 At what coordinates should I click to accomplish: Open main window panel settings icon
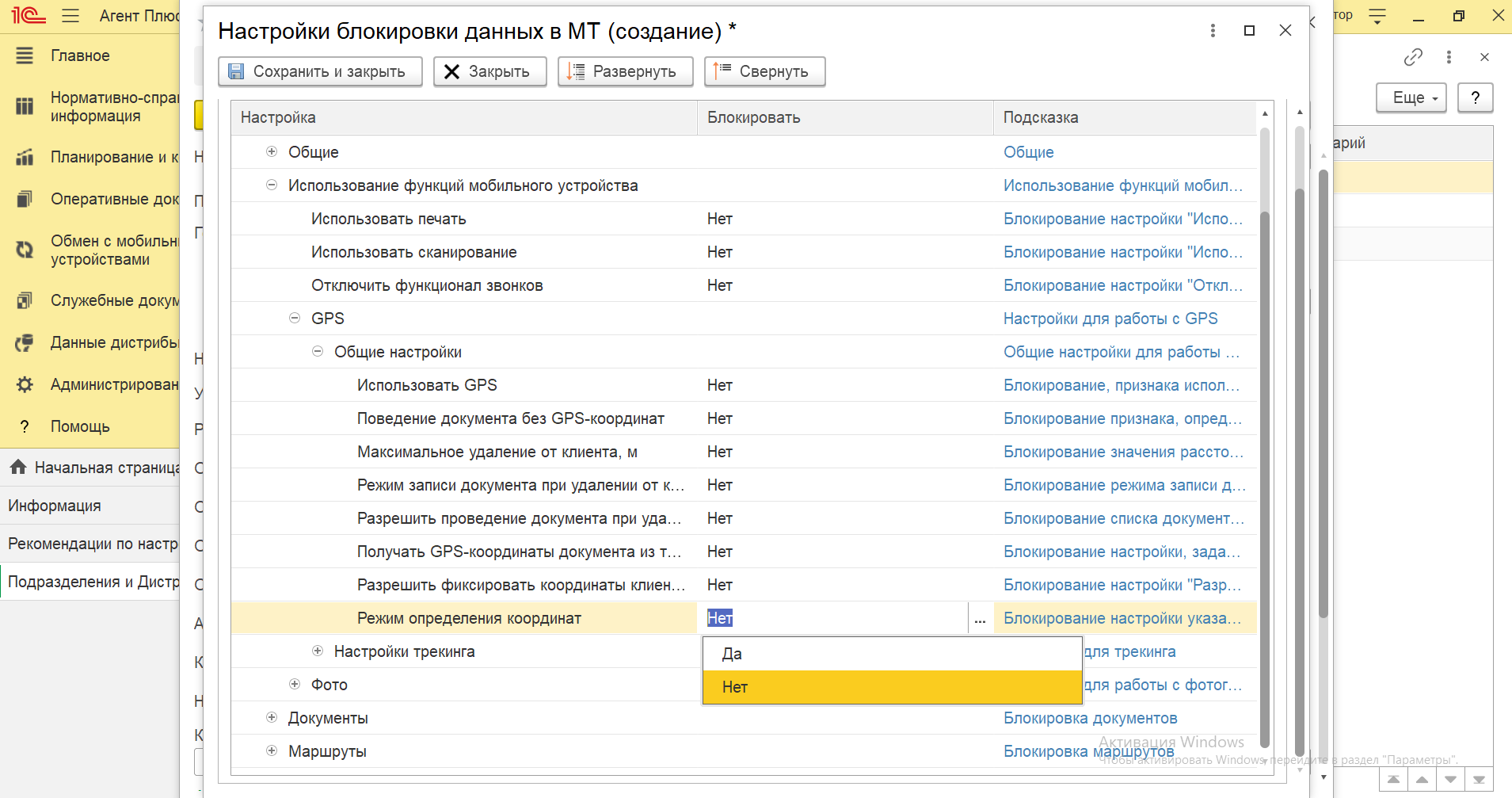(x=1377, y=16)
